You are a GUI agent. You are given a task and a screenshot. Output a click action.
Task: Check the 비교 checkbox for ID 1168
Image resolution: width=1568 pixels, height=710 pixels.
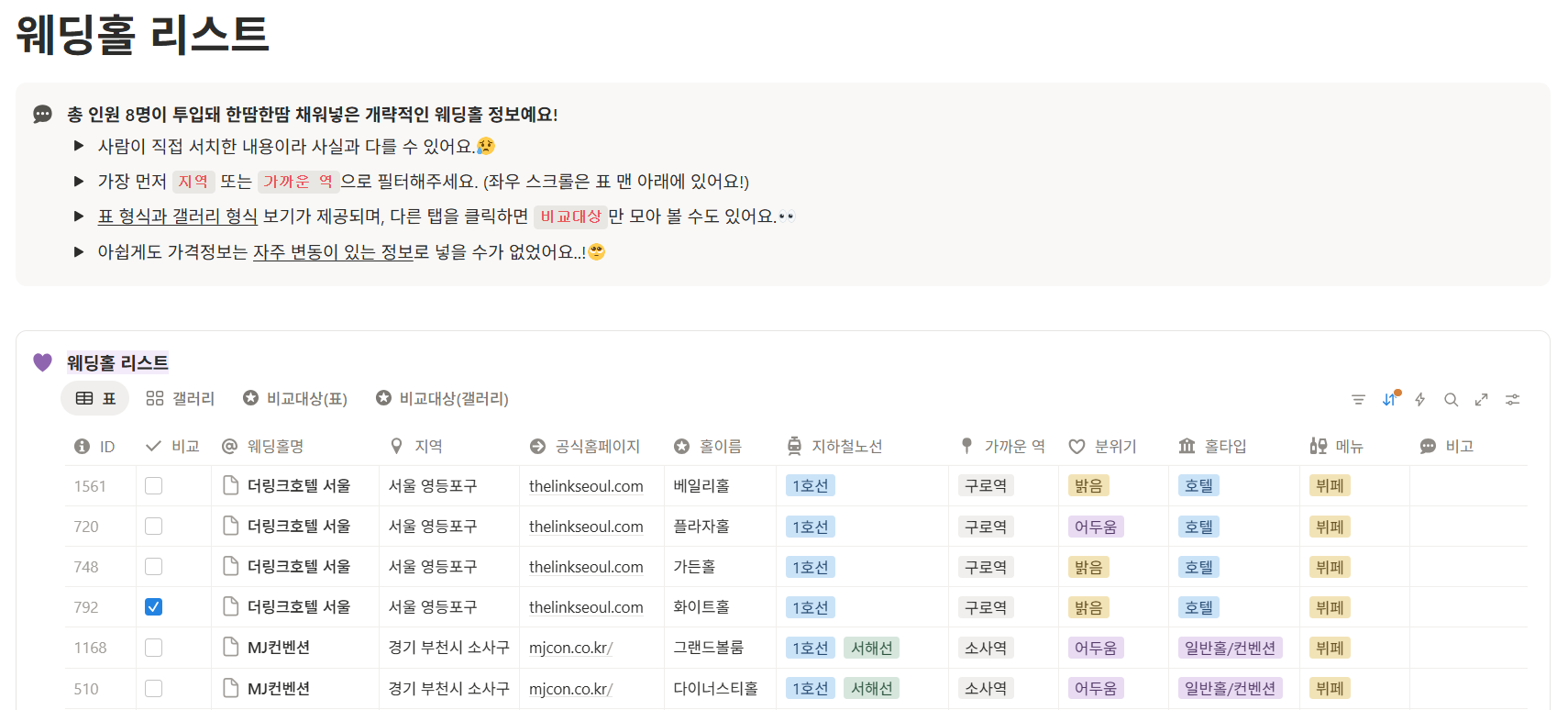coord(154,647)
